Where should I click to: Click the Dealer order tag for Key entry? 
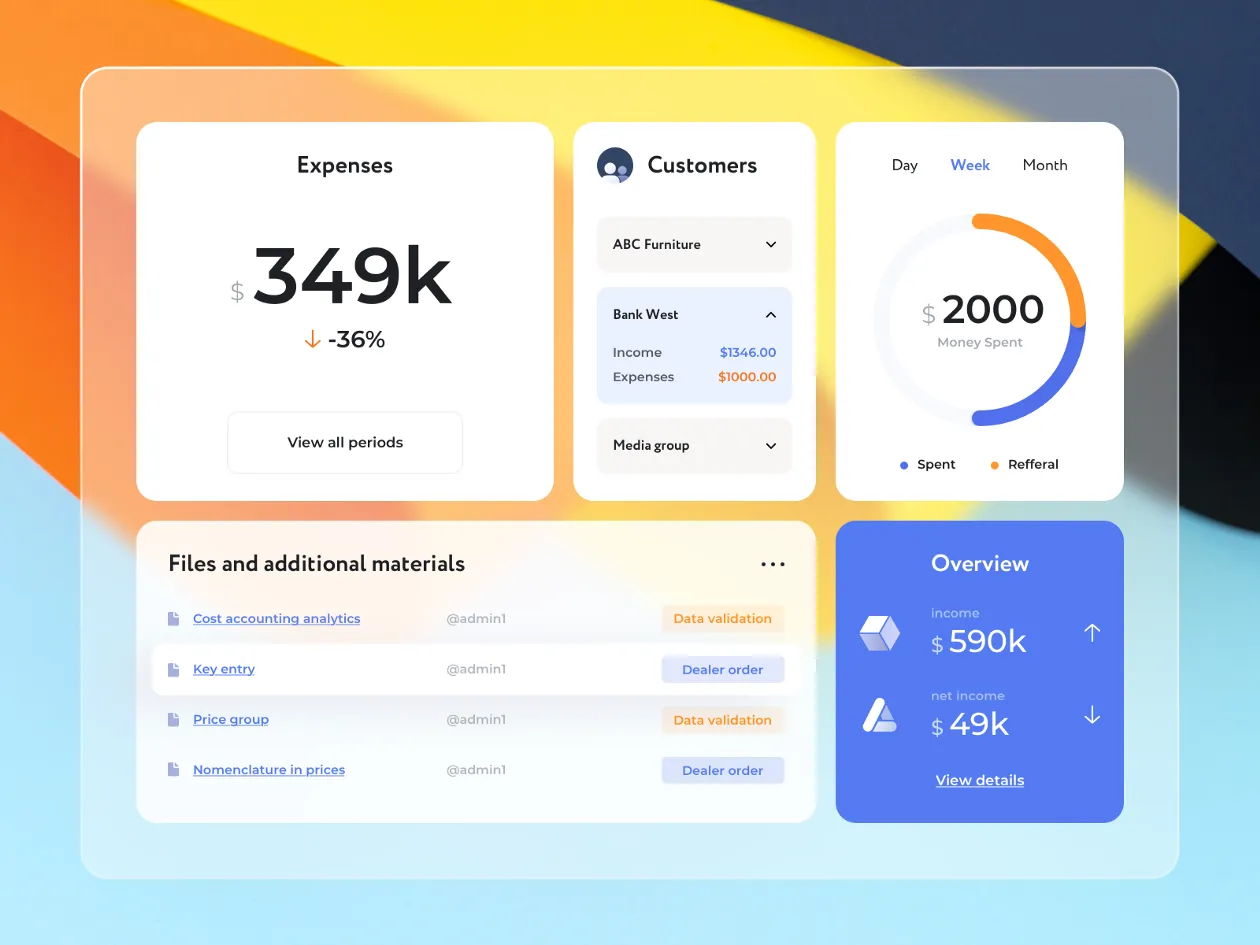(x=722, y=670)
